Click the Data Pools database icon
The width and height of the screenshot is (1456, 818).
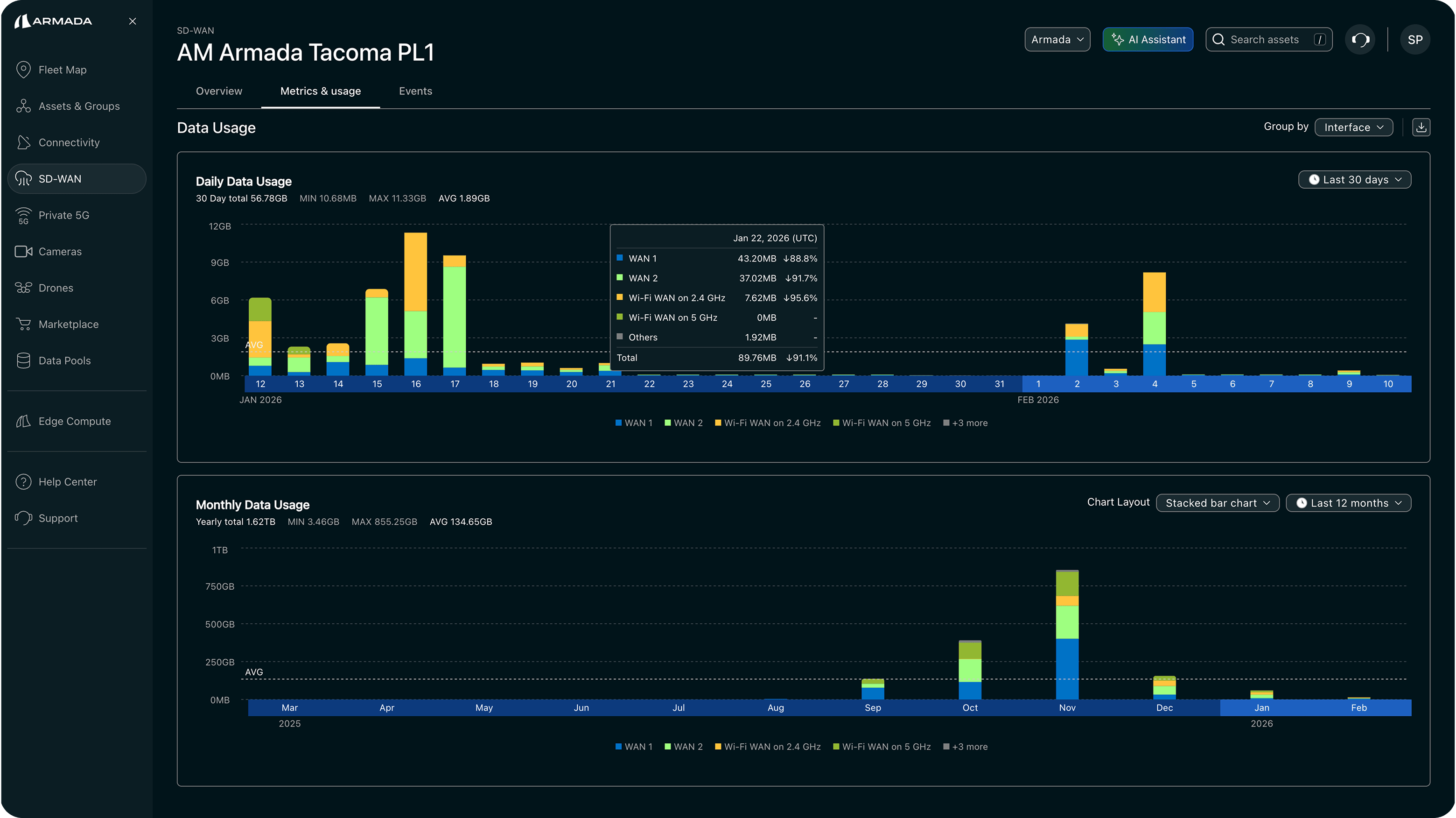tap(23, 360)
